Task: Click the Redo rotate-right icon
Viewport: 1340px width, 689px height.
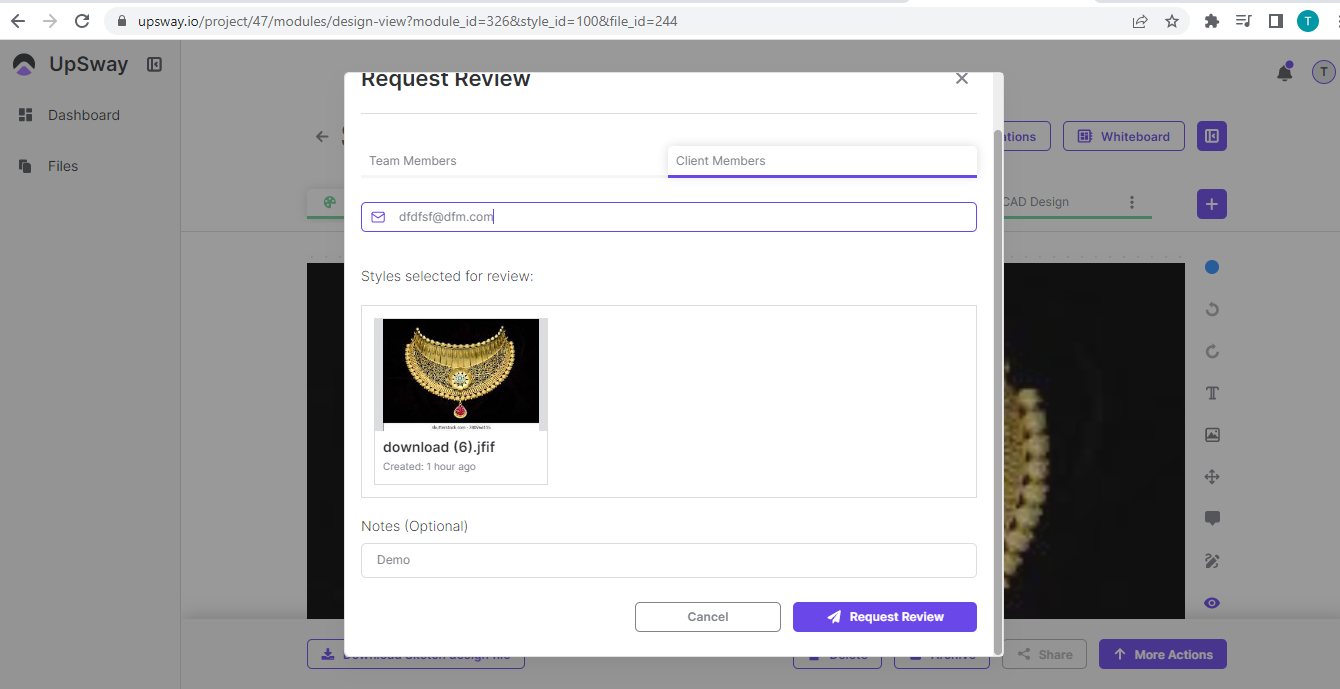Action: [1212, 351]
